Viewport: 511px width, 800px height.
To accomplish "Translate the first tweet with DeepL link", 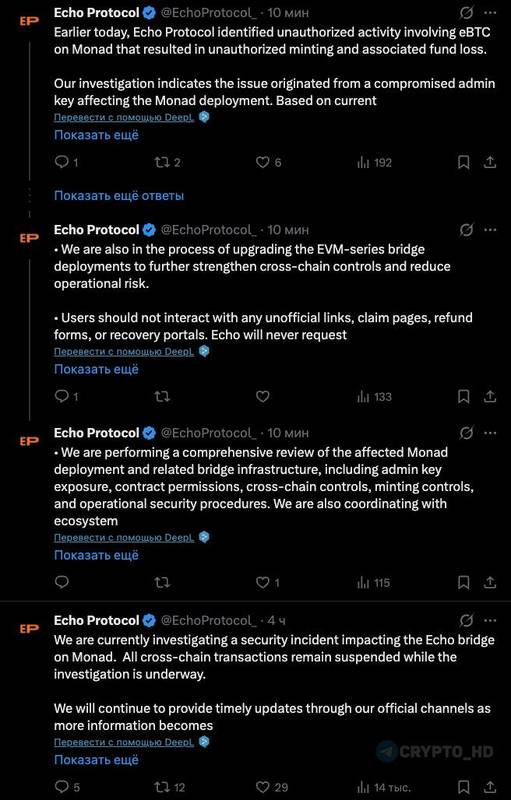I will [x=124, y=117].
